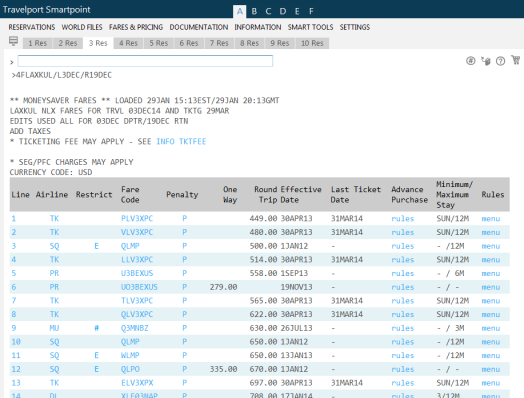Image resolution: width=524 pixels, height=398 pixels.
Task: Select line number 12 link
Action: point(16,369)
